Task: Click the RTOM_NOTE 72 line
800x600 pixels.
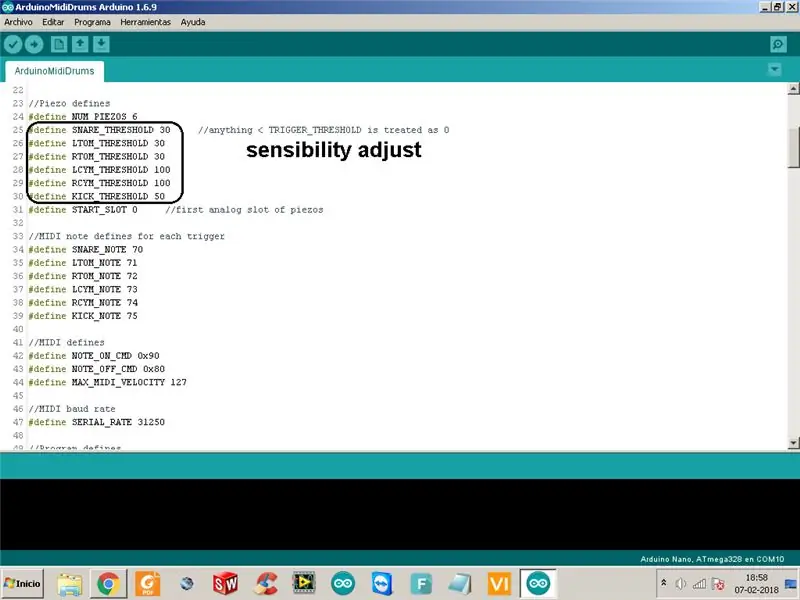Action: click(83, 276)
